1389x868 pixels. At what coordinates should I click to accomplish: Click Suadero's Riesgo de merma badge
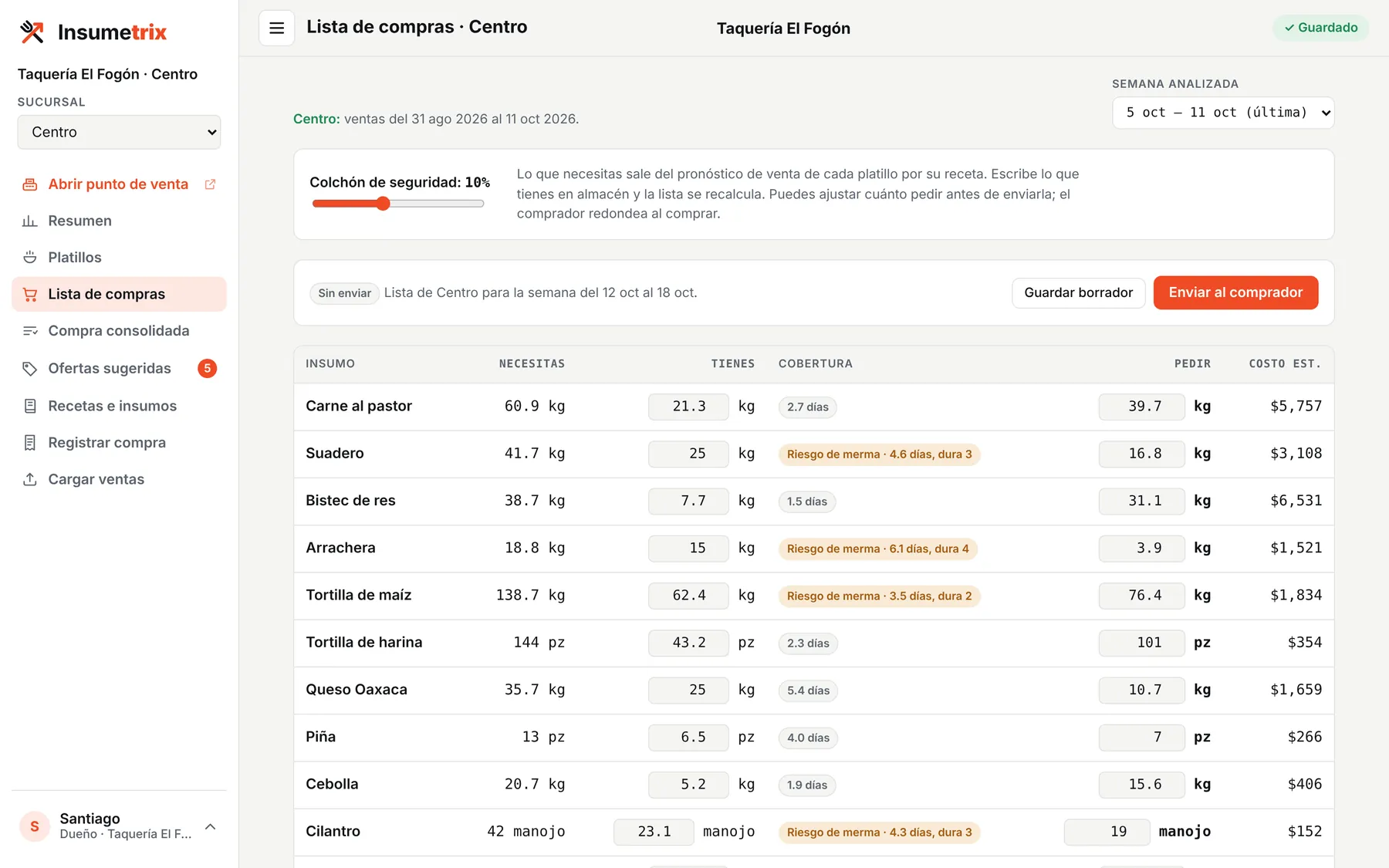click(x=879, y=454)
